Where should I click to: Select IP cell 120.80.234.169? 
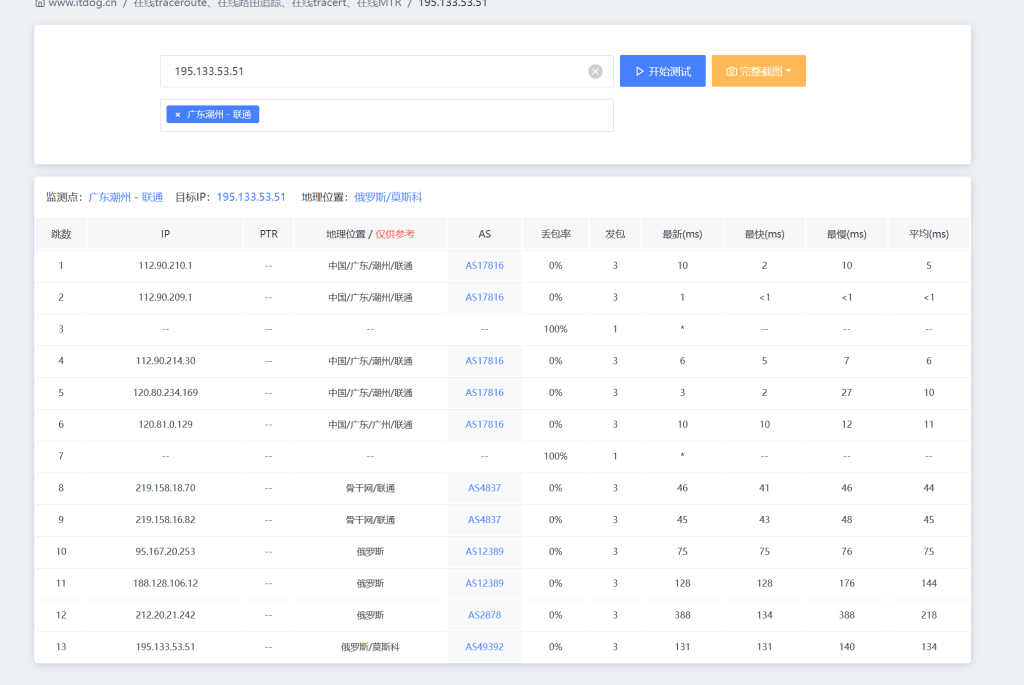pos(165,392)
